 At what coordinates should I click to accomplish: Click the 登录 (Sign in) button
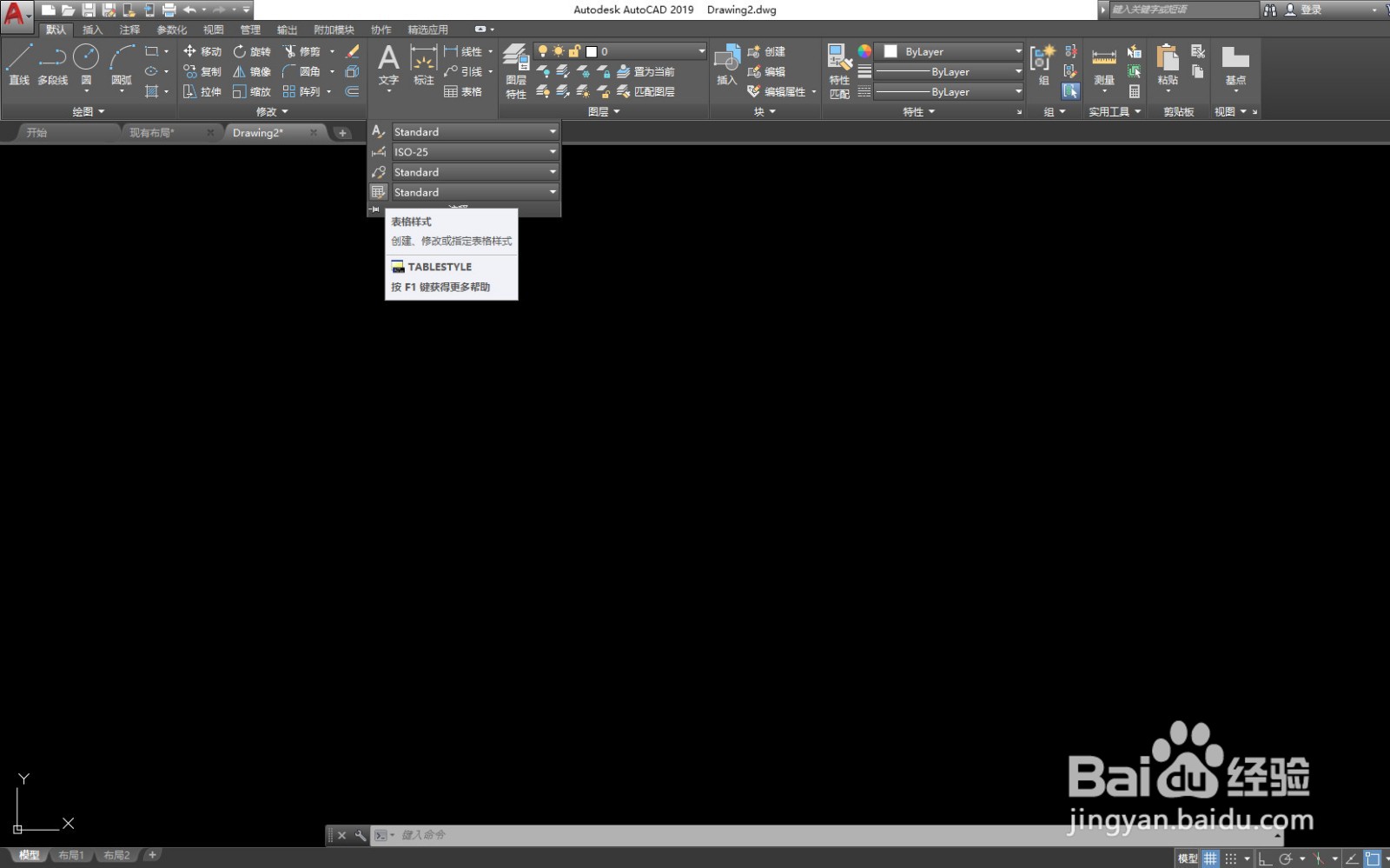tap(1304, 10)
